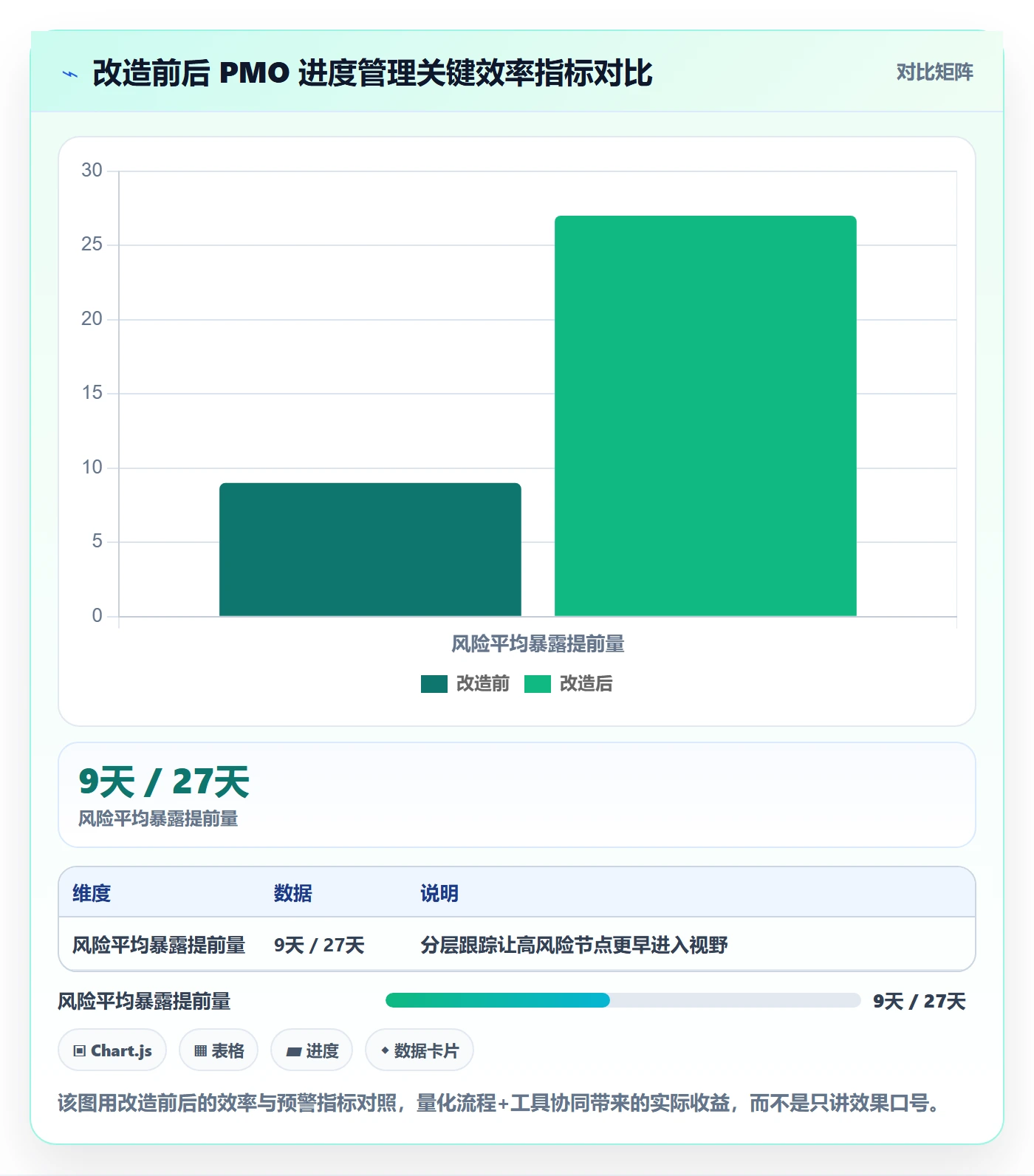1034x1176 pixels.
Task: Click the cell 分层跟踪让高风险节点更早进入视野
Action: point(574,945)
